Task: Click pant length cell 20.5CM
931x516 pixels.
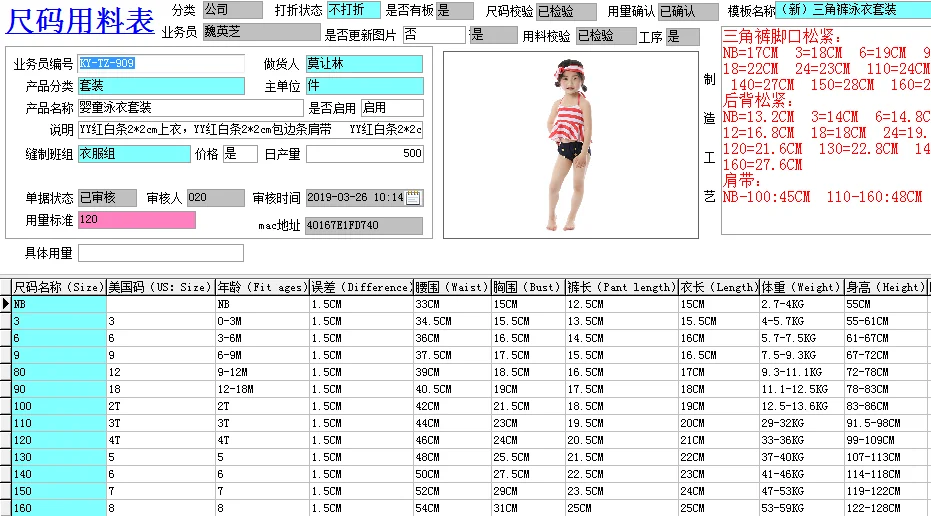Action: coord(621,441)
